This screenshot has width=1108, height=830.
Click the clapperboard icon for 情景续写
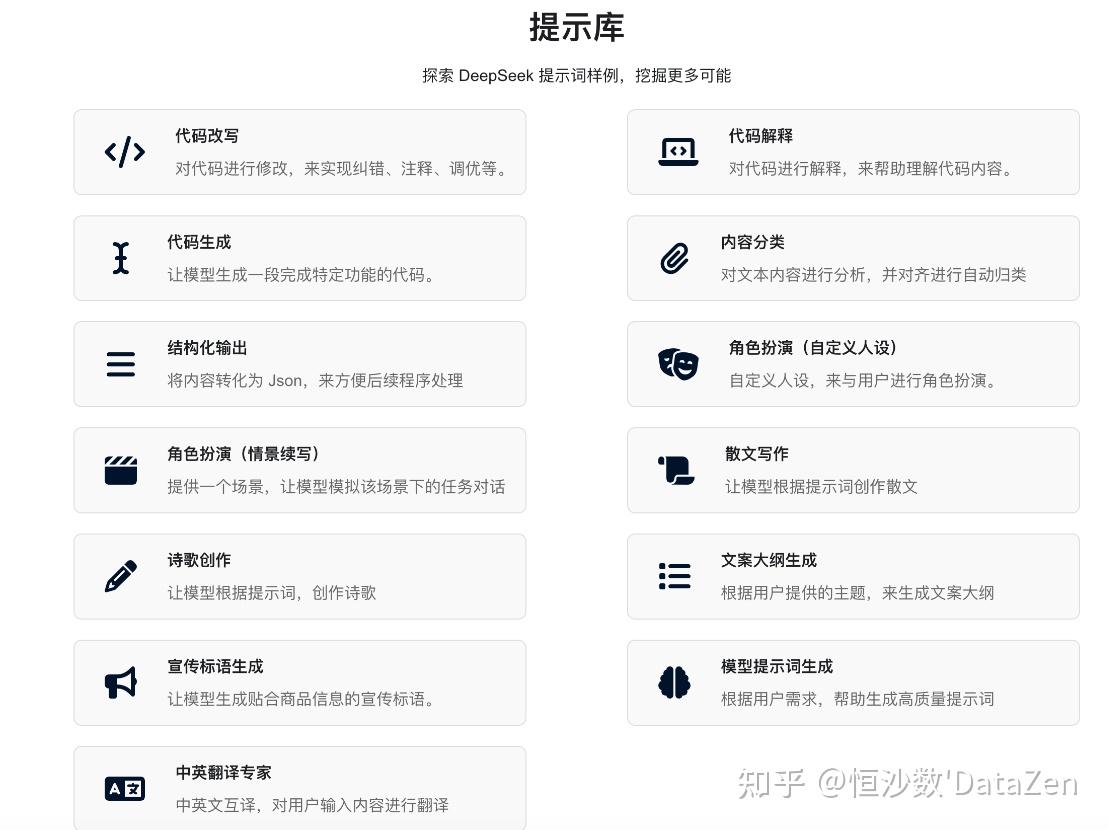121,470
